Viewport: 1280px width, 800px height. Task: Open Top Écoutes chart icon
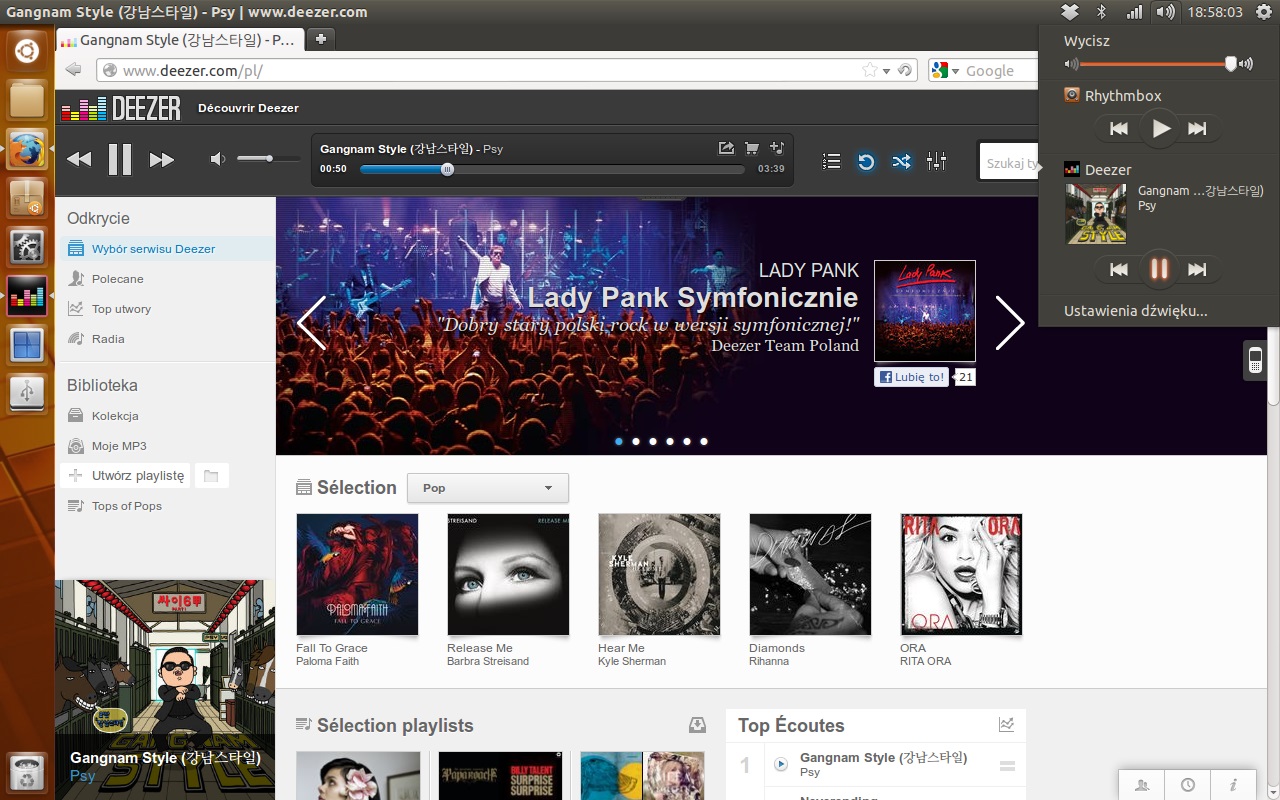click(1006, 724)
